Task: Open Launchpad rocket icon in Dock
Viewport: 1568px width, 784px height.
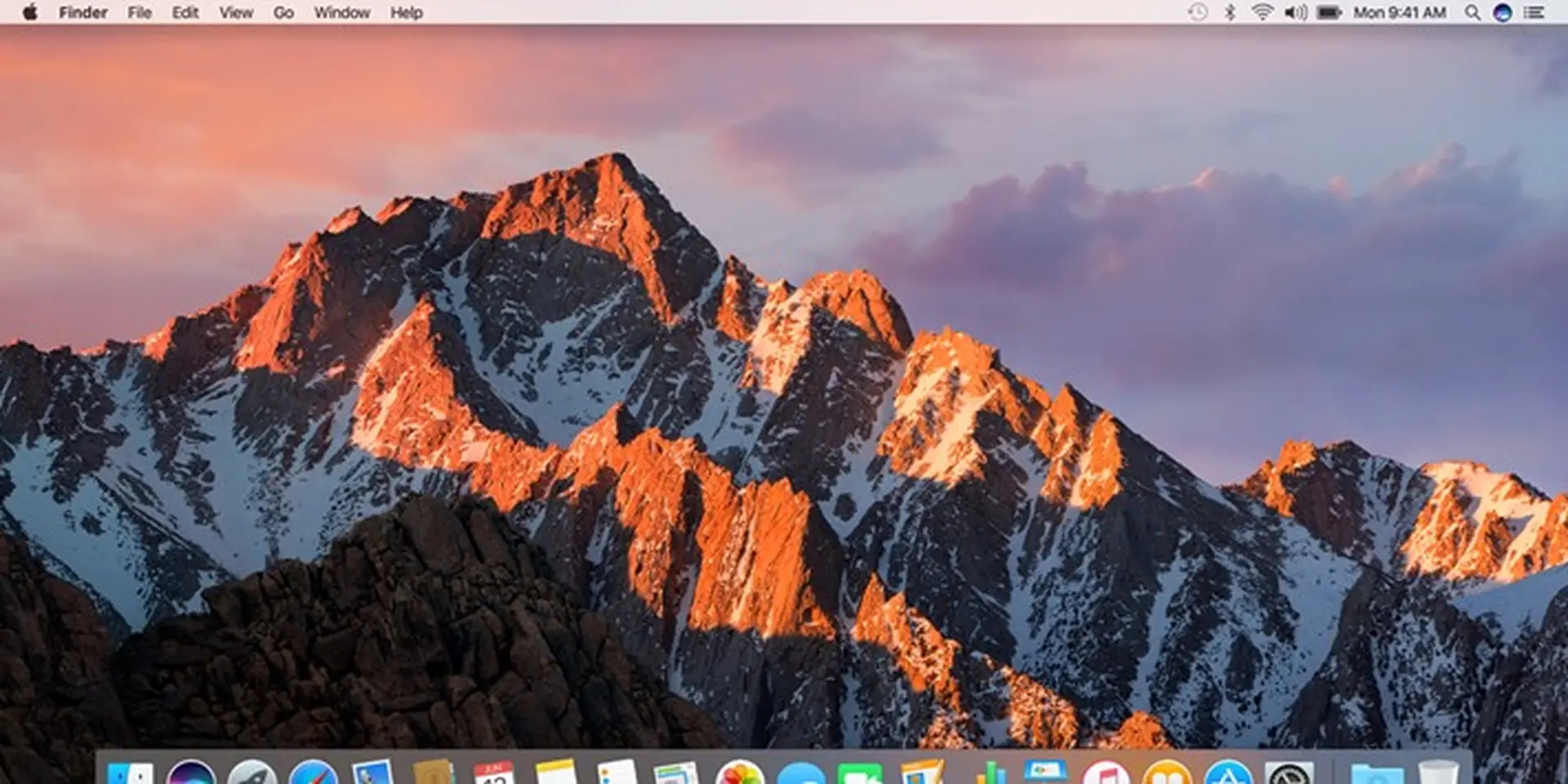Action: click(252, 774)
